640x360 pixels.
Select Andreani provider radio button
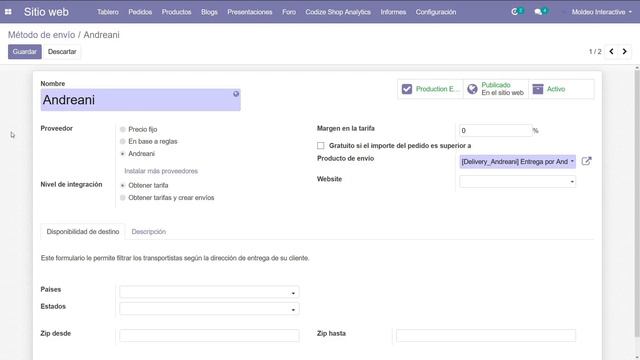pyautogui.click(x=122, y=154)
